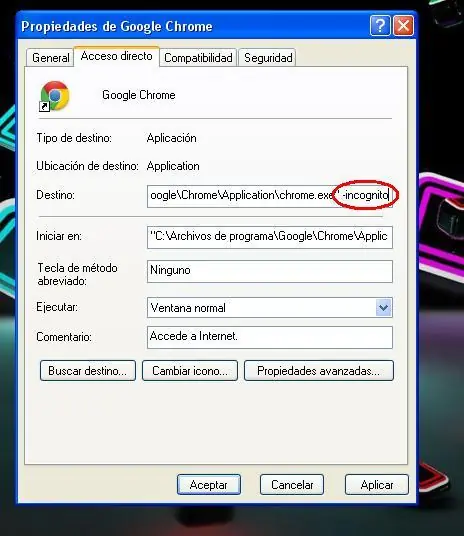
Task: Apply changes with the Aplicar button
Action: pyautogui.click(x=376, y=484)
